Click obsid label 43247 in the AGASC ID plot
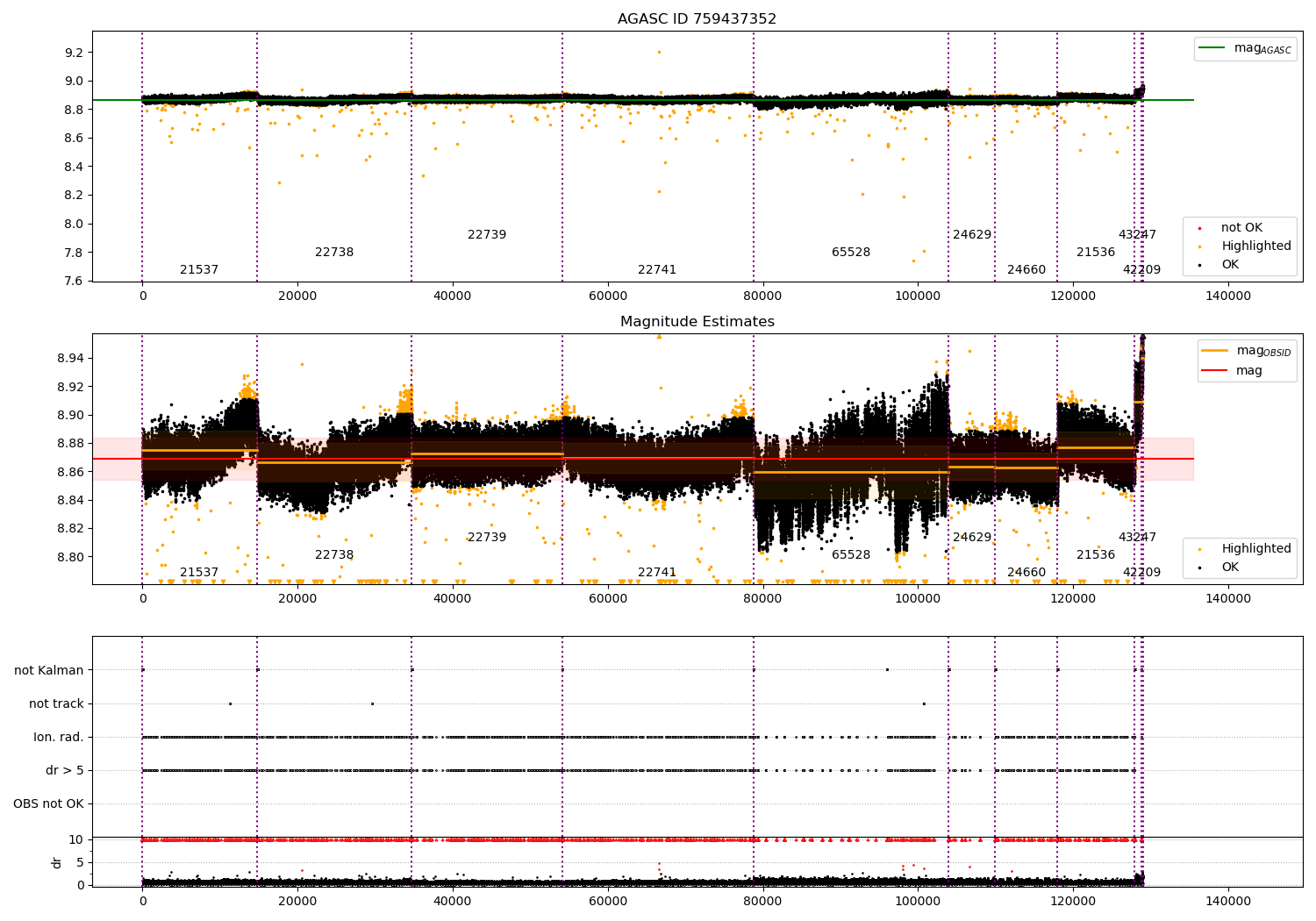This screenshot has height=921, width=1316. coord(1137,234)
